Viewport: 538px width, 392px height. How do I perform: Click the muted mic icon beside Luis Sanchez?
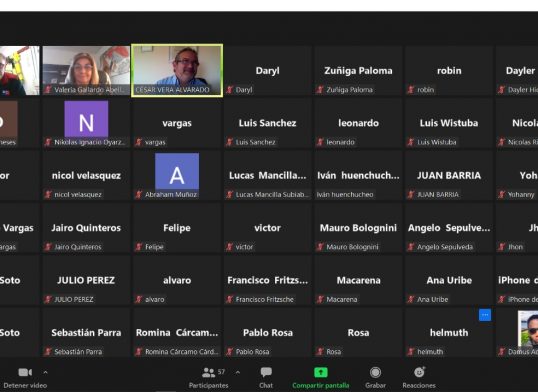pos(230,142)
